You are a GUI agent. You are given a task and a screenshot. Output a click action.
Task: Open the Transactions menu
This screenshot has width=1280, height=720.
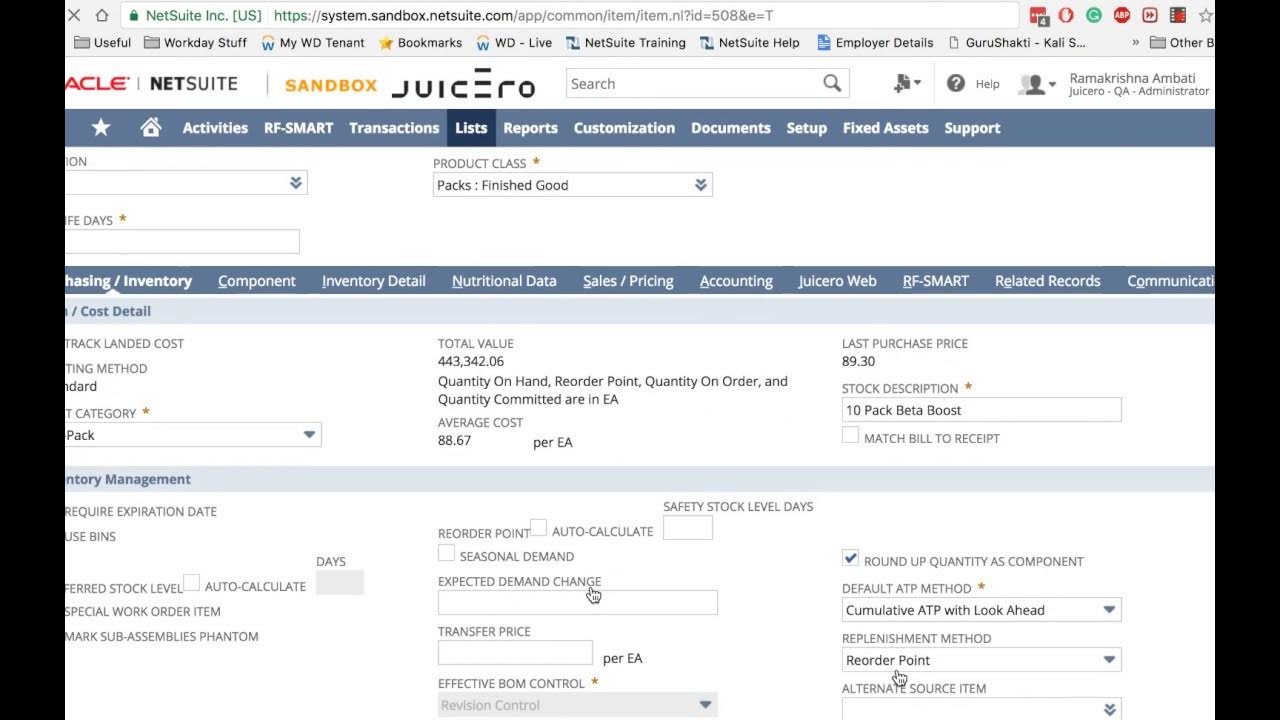pyautogui.click(x=394, y=128)
